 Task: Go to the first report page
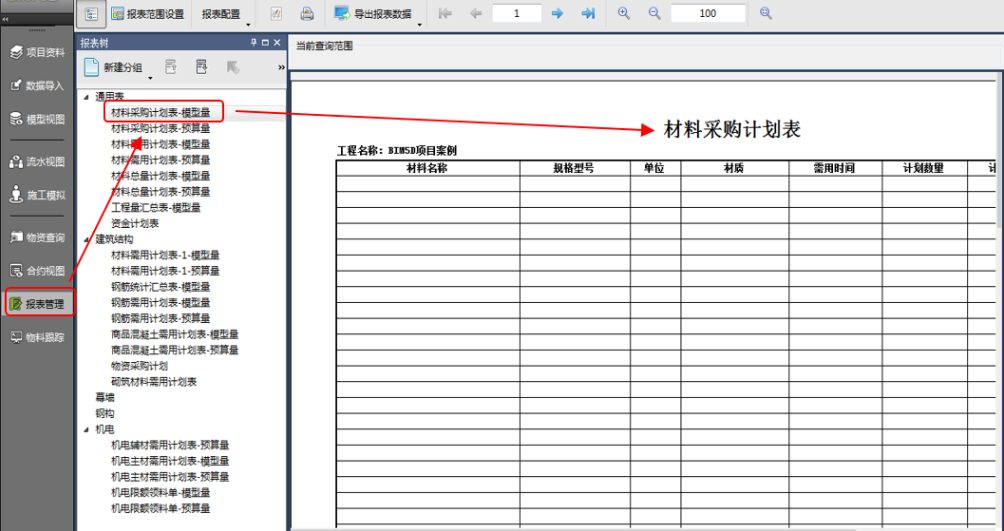coord(445,13)
